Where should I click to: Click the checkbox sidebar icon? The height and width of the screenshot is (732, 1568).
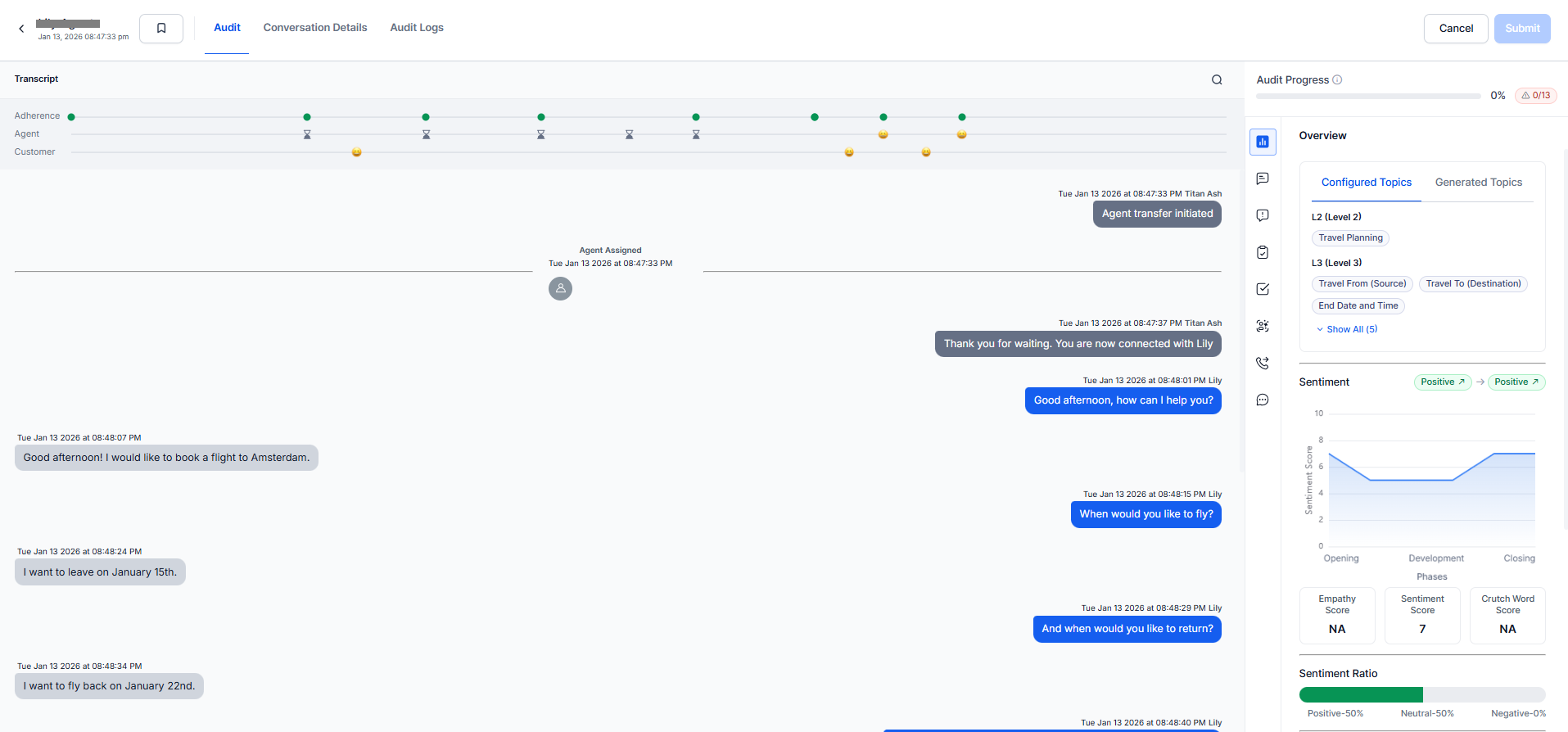point(1263,289)
